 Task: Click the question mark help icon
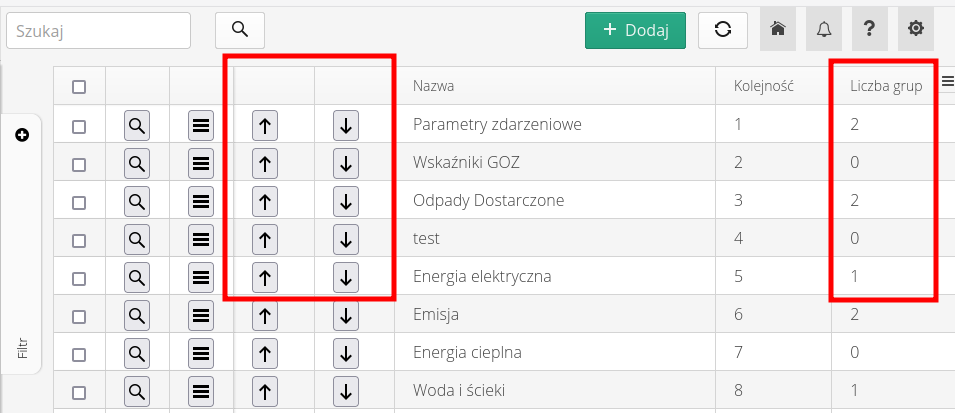click(x=870, y=30)
